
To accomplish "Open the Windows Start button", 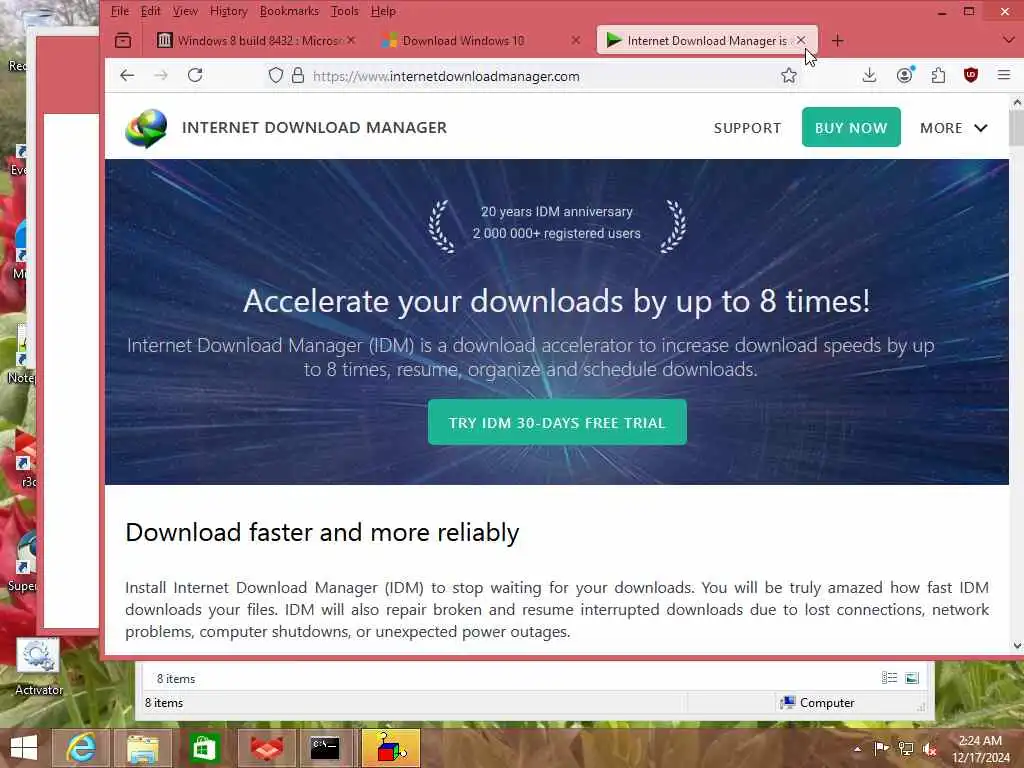I will (x=24, y=748).
